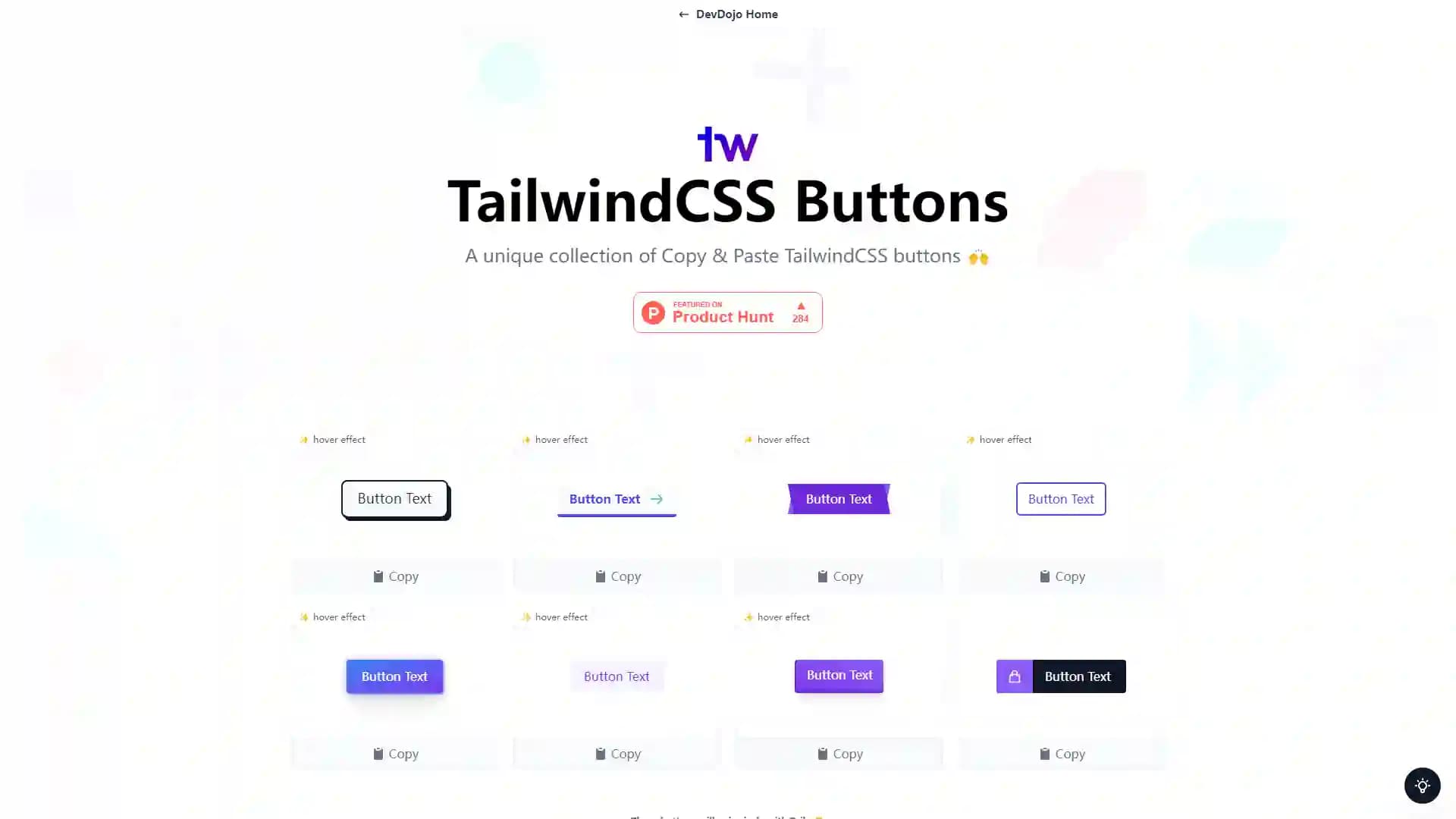Copy the indigo-filled Button Text style

click(x=394, y=753)
